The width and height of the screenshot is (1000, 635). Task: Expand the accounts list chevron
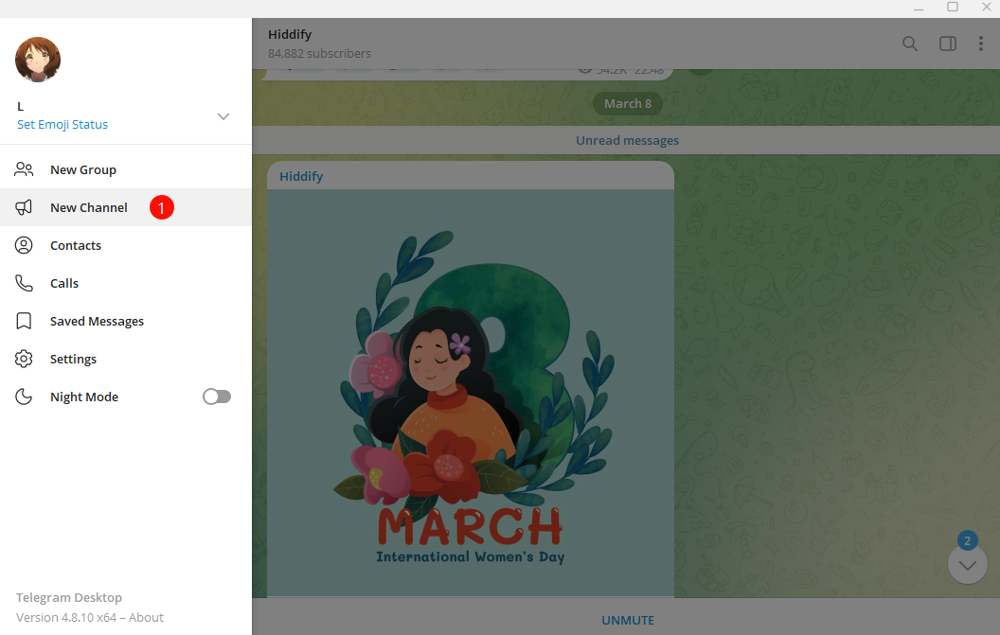223,116
